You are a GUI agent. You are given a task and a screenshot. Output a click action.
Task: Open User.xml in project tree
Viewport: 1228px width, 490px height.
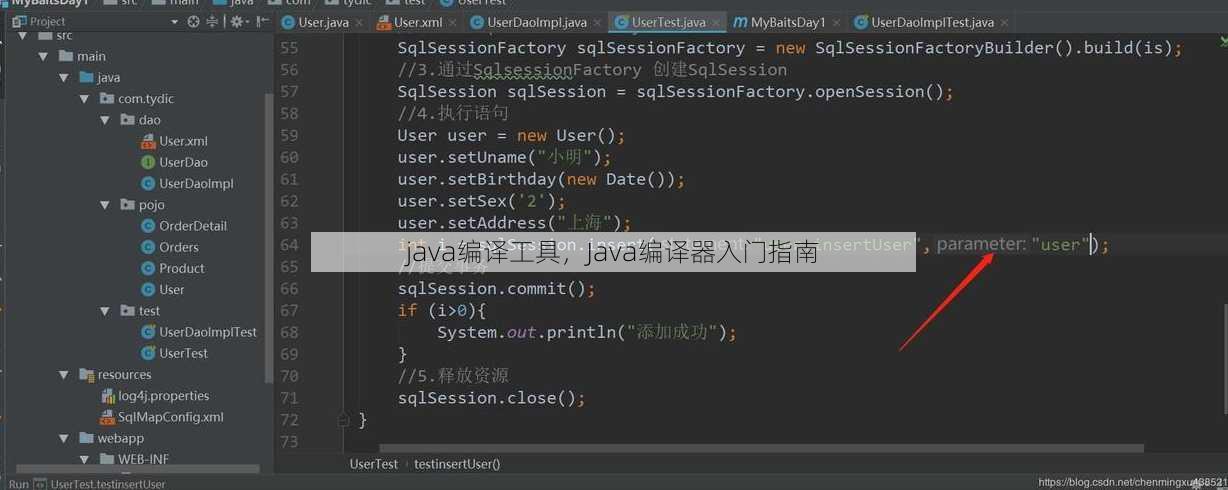pos(183,141)
